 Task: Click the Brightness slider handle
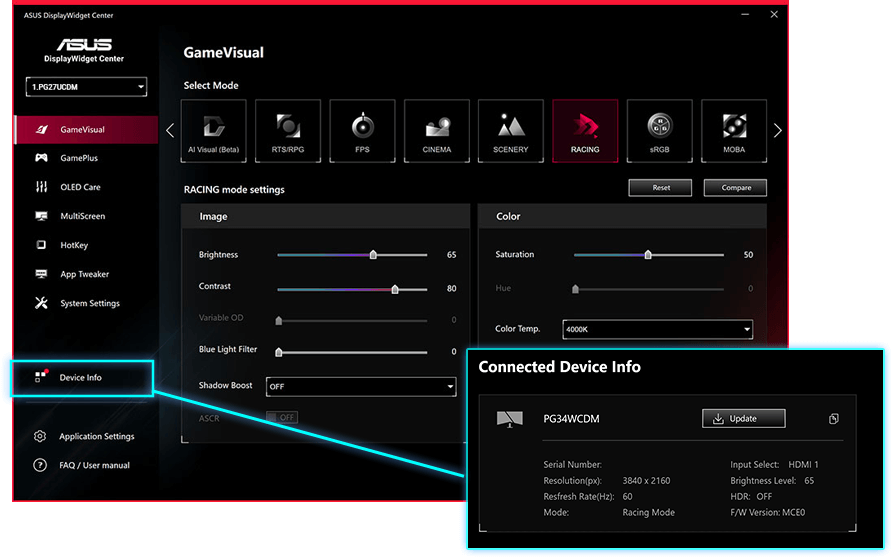click(x=373, y=255)
